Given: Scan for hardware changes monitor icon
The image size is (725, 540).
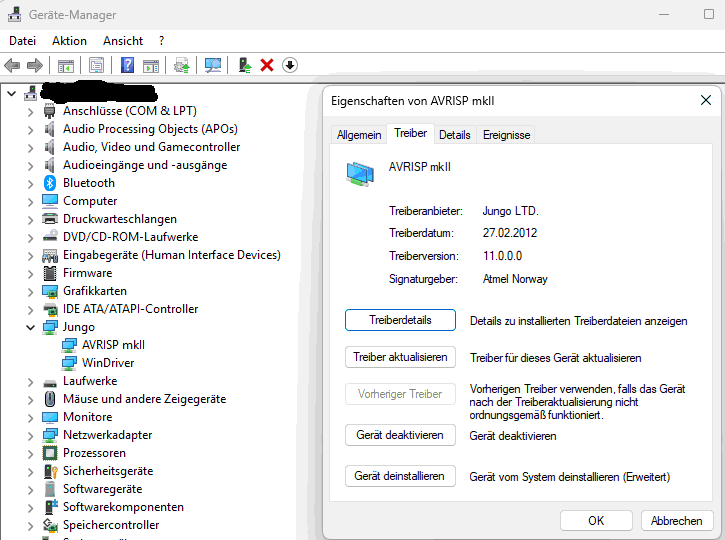Looking at the screenshot, I should point(213,65).
